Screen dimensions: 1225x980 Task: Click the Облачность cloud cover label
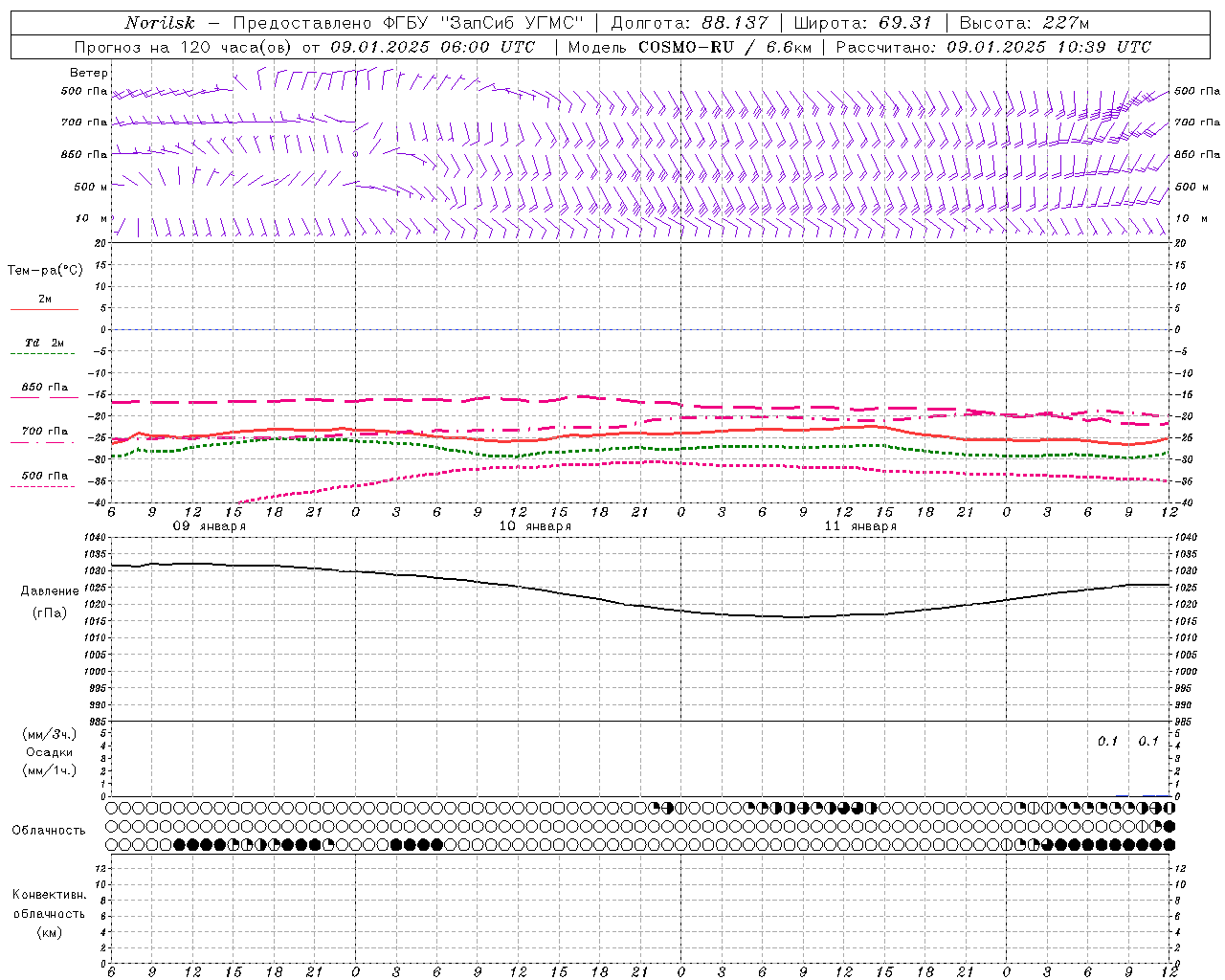[x=48, y=830]
